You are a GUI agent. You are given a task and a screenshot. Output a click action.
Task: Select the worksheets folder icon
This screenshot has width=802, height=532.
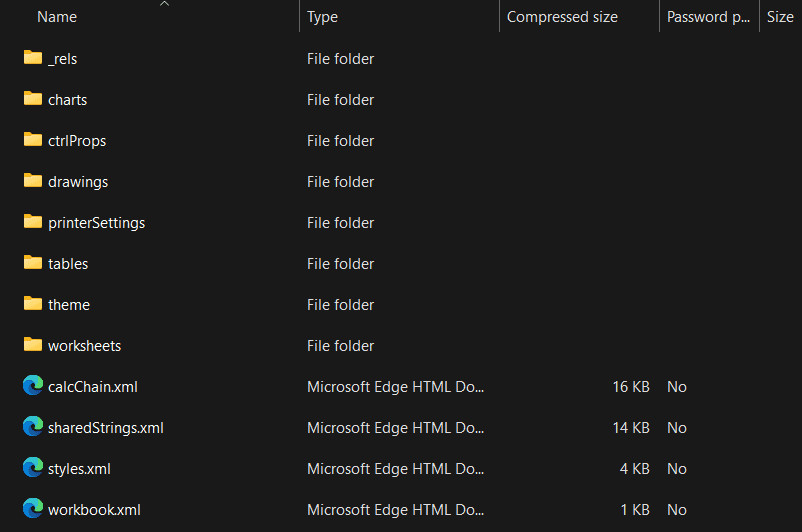tap(33, 345)
